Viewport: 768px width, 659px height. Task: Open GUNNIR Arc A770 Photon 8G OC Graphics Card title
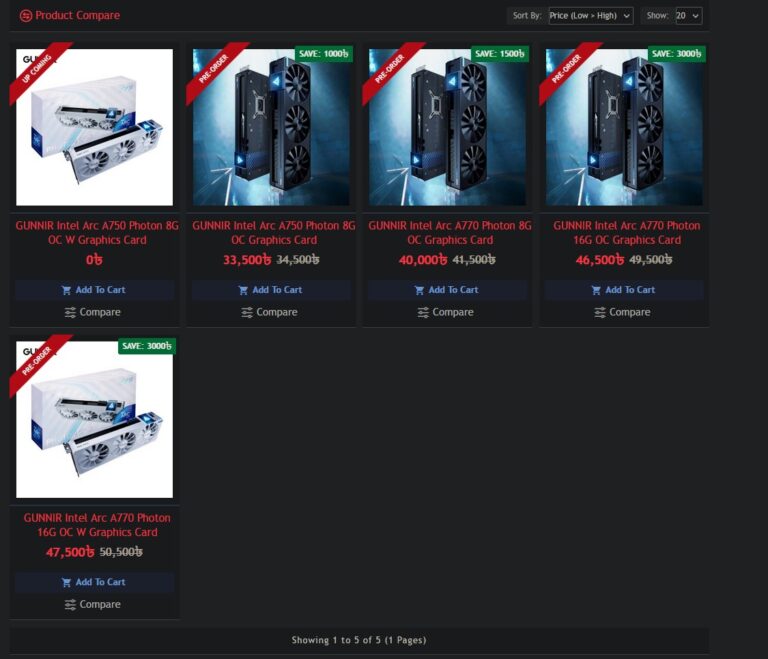(x=450, y=233)
